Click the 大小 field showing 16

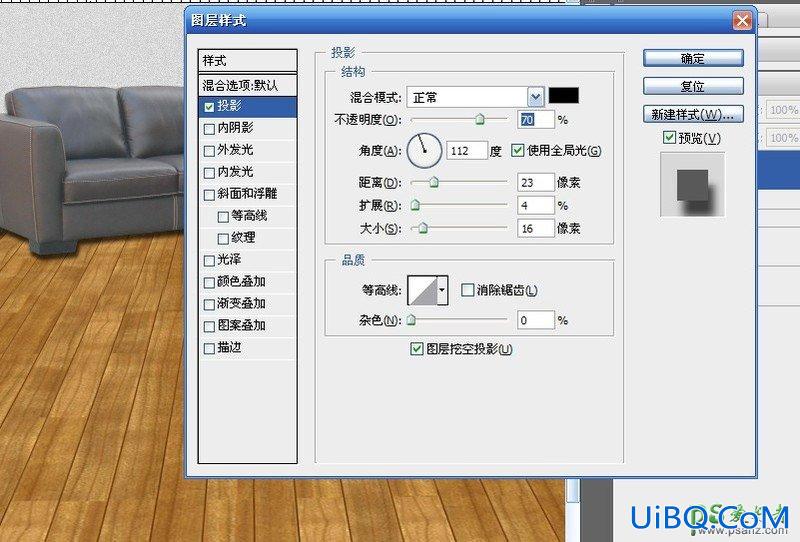pyautogui.click(x=536, y=228)
